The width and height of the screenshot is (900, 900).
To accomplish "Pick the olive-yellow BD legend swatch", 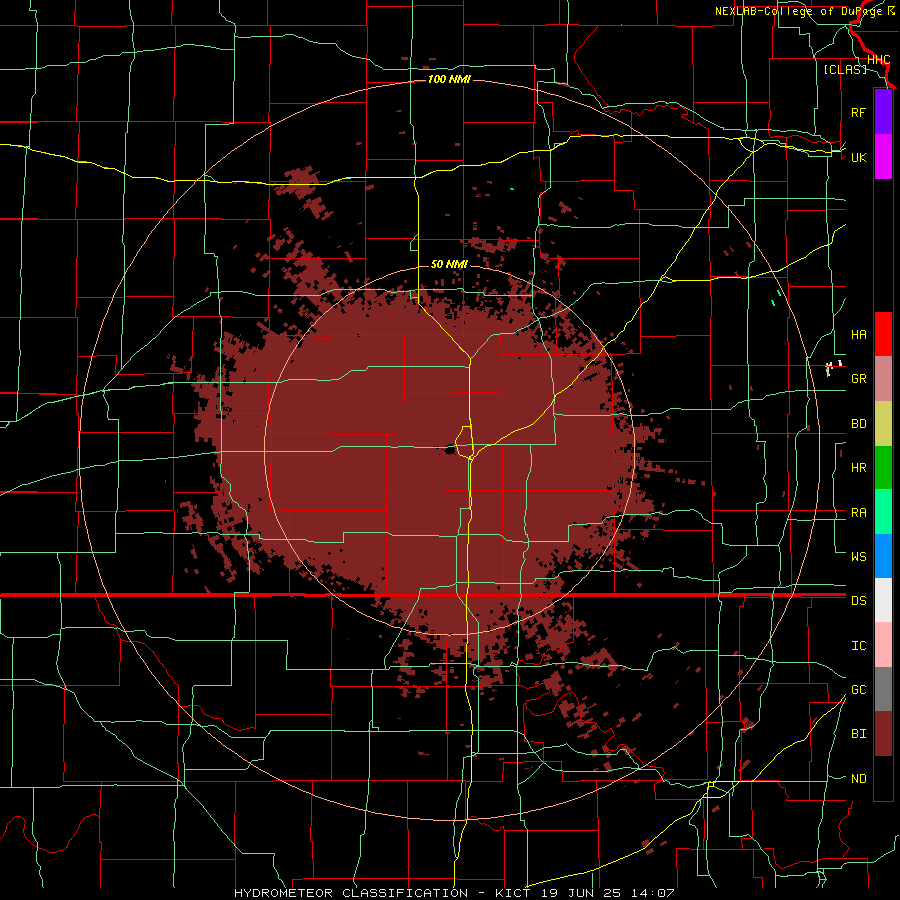I will click(883, 424).
